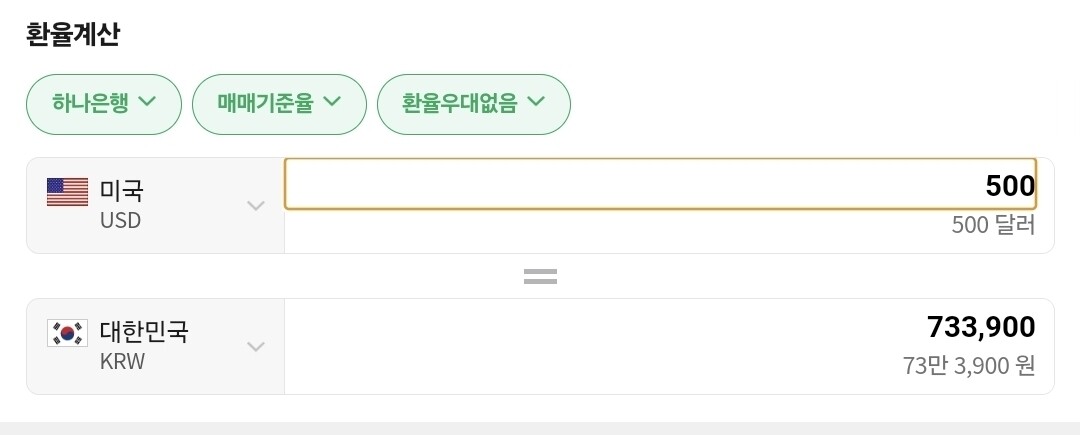Expand the USD currency selector chevron
The image size is (1080, 435).
[x=256, y=206]
